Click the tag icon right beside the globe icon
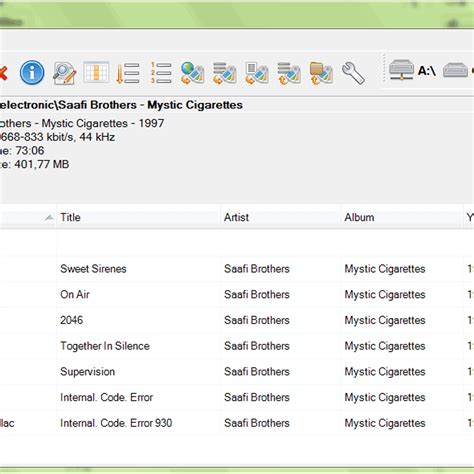Viewport: 474px width, 474px height. pyautogui.click(x=225, y=73)
